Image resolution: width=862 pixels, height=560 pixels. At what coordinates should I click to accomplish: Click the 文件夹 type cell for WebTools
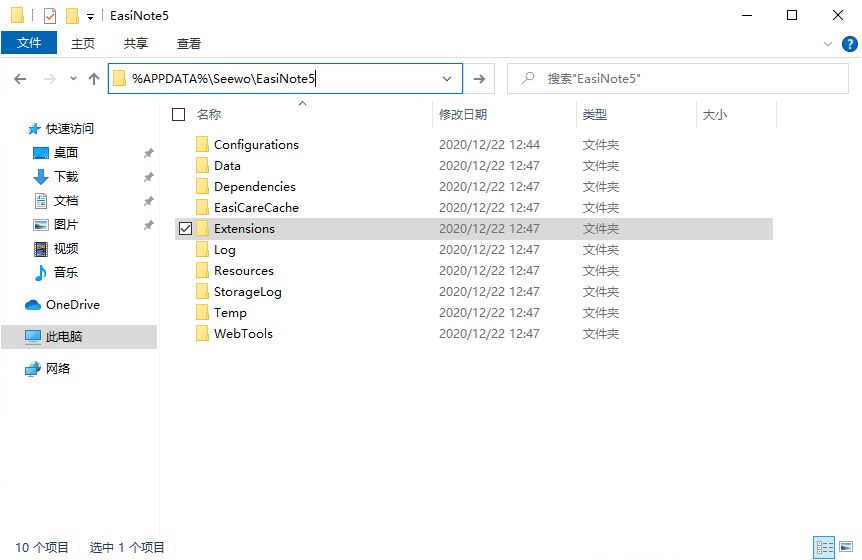pos(601,334)
